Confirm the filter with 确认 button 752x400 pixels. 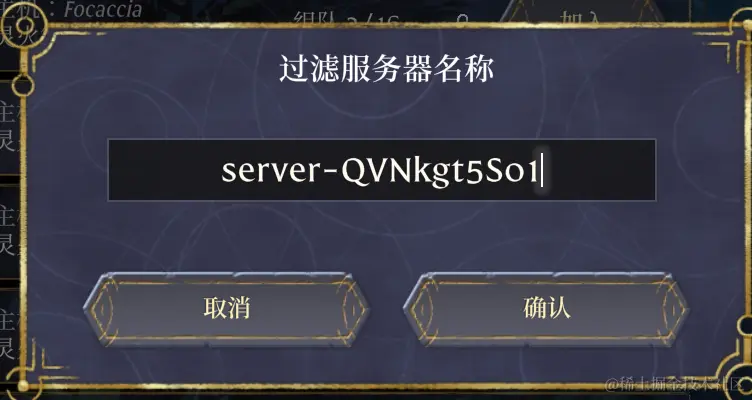[x=546, y=309]
